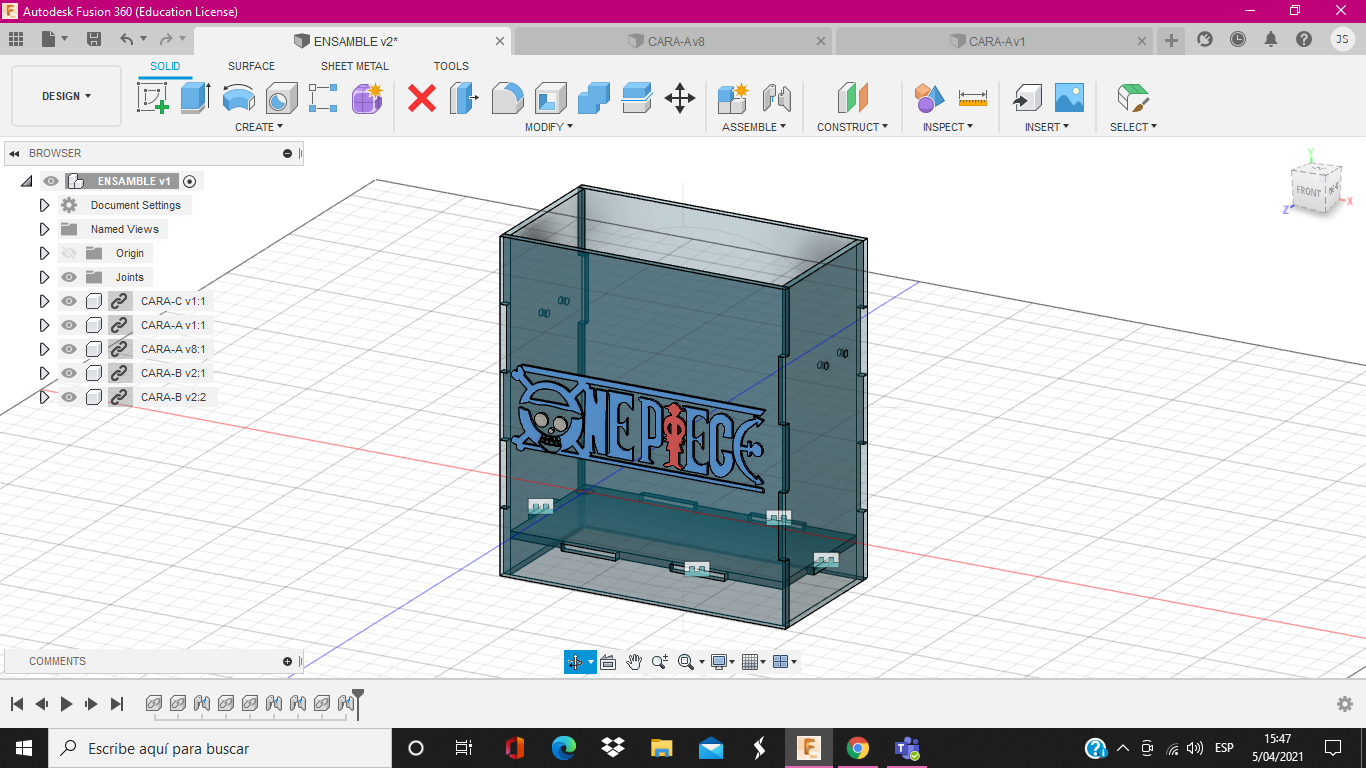Switch to the SOLID tab
Image resolution: width=1366 pixels, height=768 pixels.
click(165, 66)
